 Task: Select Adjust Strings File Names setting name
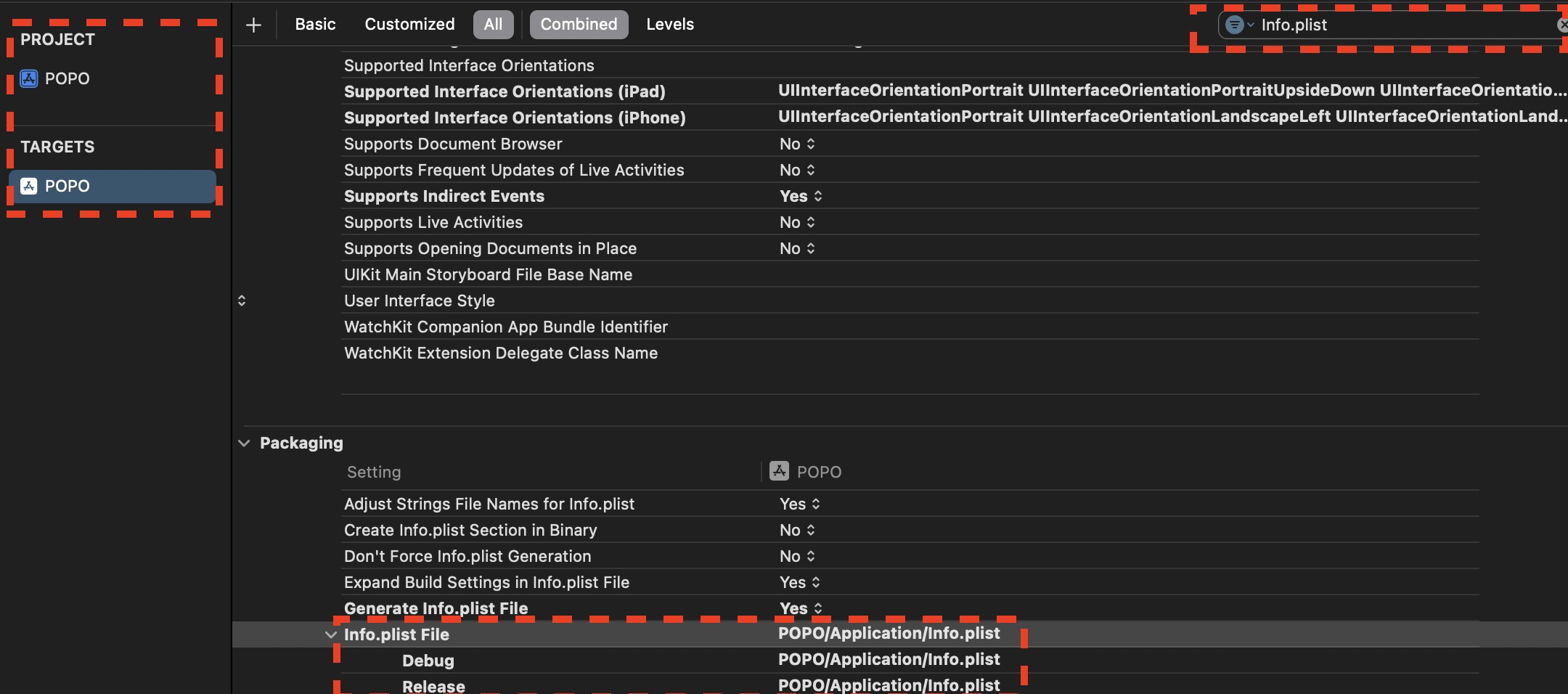(489, 504)
